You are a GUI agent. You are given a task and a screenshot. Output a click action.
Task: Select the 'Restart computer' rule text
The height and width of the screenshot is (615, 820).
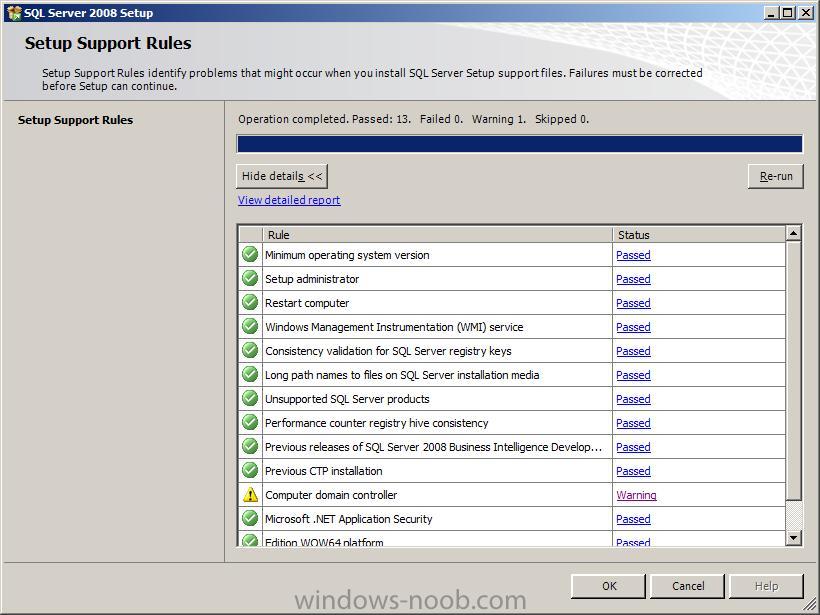[x=307, y=303]
